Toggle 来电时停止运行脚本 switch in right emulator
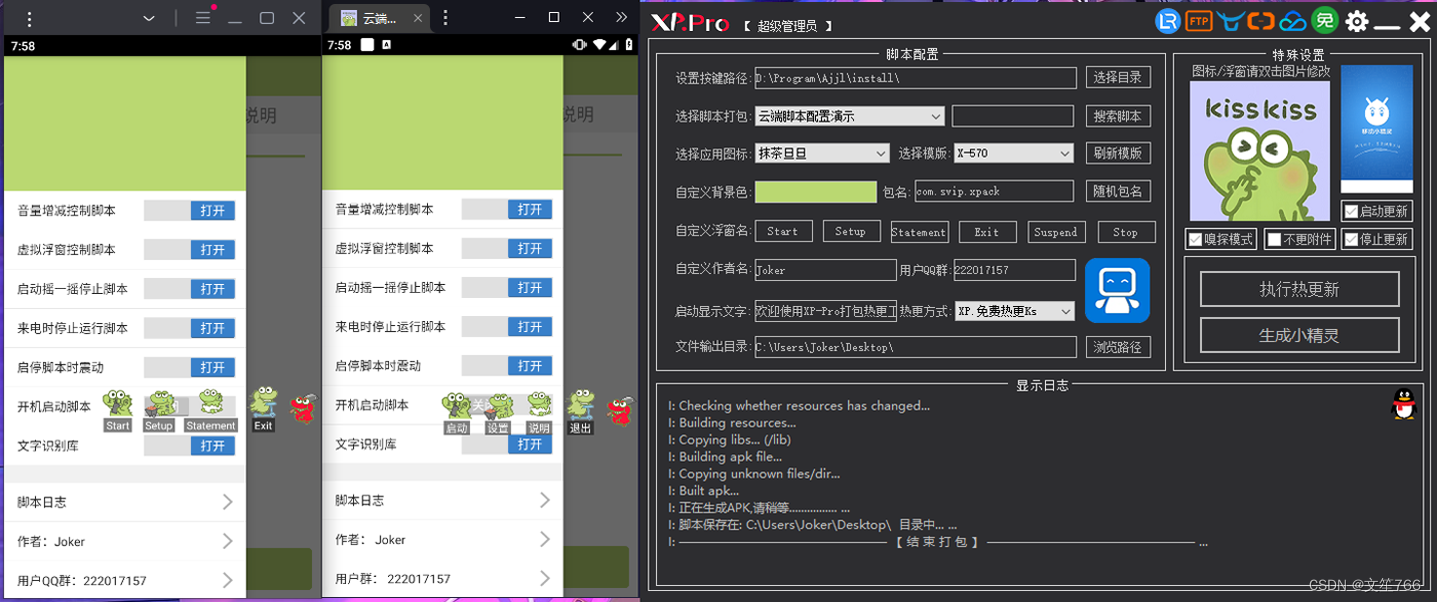Image resolution: width=1437 pixels, height=602 pixels. click(x=507, y=326)
